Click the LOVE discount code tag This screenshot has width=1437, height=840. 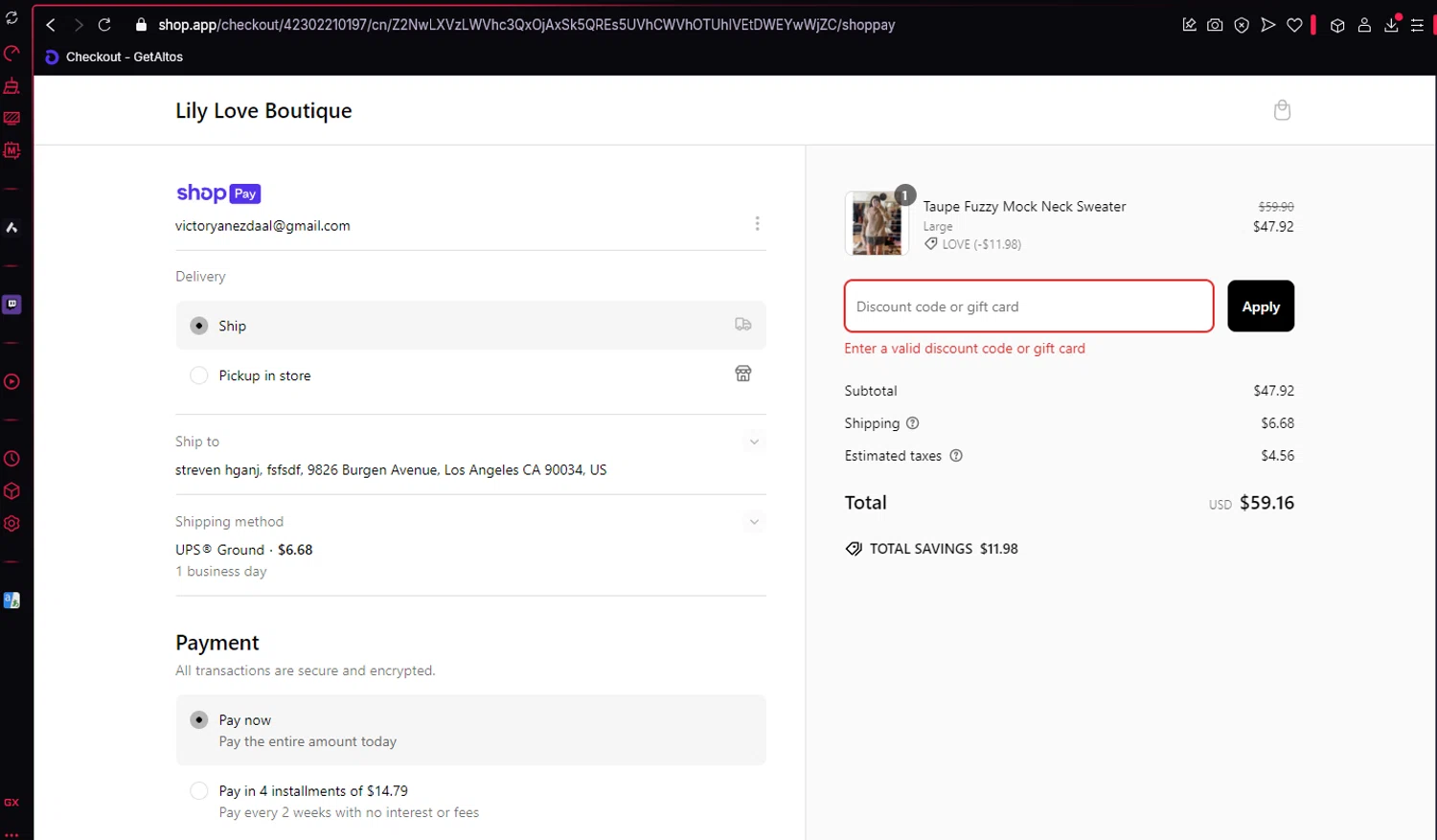point(972,244)
